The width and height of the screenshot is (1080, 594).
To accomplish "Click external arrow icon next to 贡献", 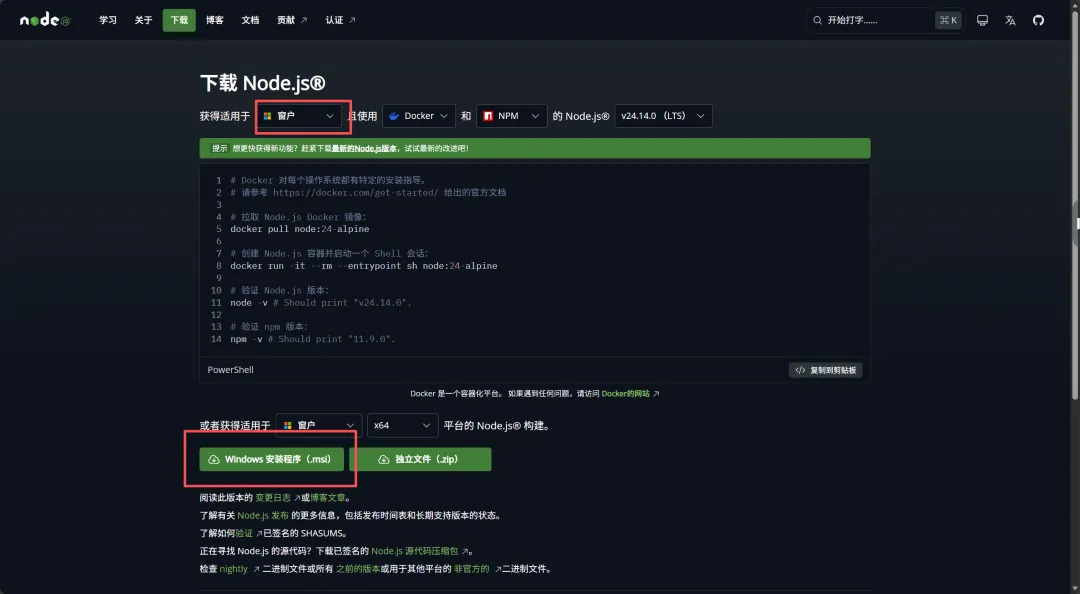I will pos(304,20).
